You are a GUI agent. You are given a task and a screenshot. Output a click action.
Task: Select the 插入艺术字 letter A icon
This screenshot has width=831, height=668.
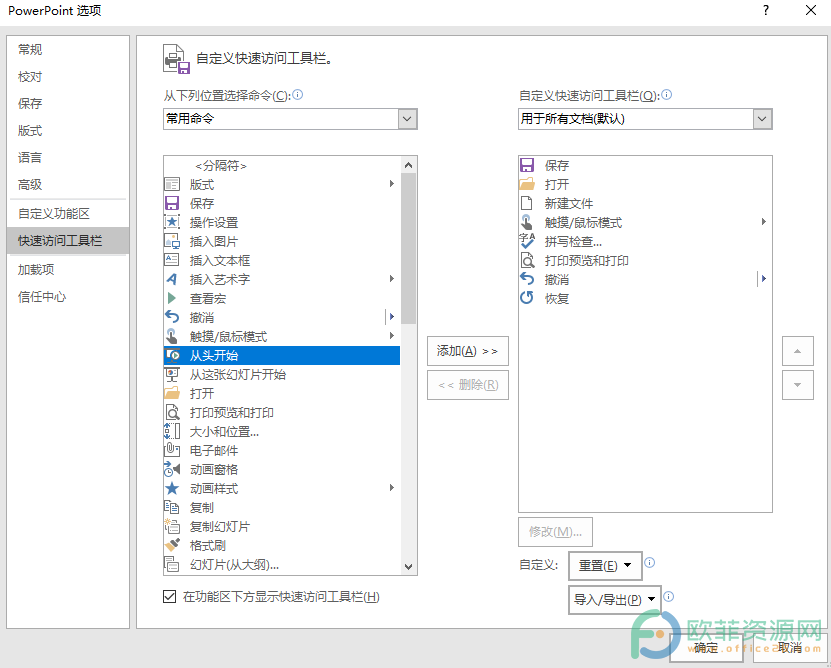coord(172,279)
